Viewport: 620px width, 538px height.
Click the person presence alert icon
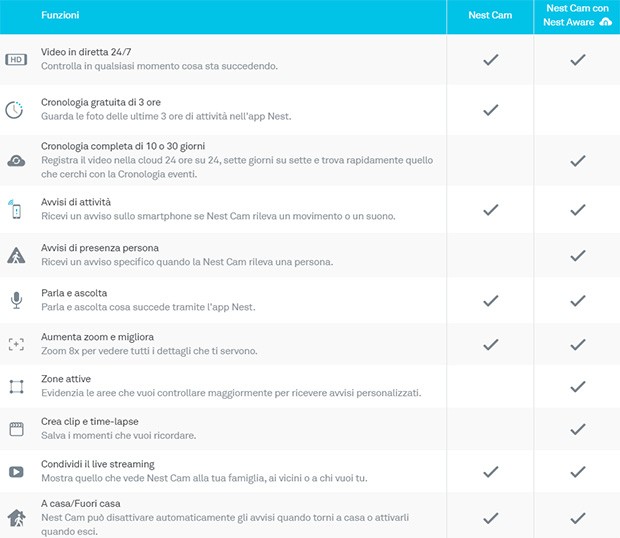click(x=16, y=255)
